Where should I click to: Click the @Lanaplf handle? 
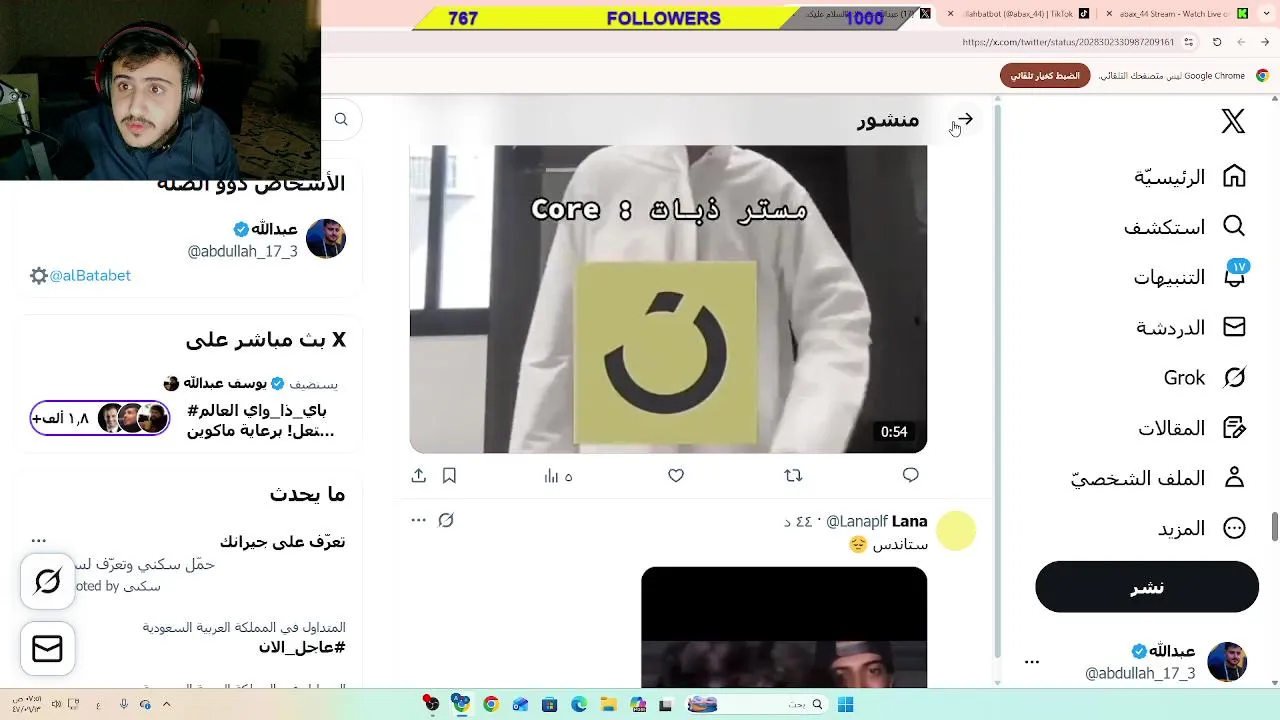click(857, 522)
